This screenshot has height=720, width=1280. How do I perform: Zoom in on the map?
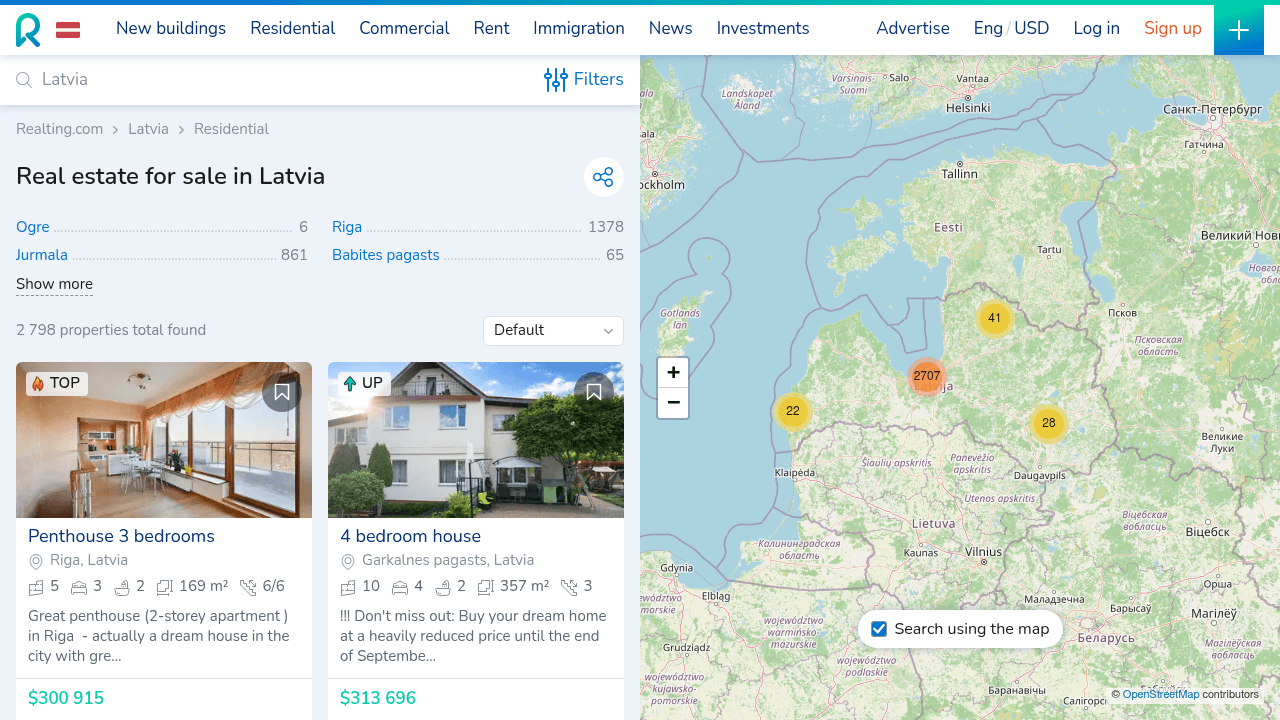coord(673,373)
